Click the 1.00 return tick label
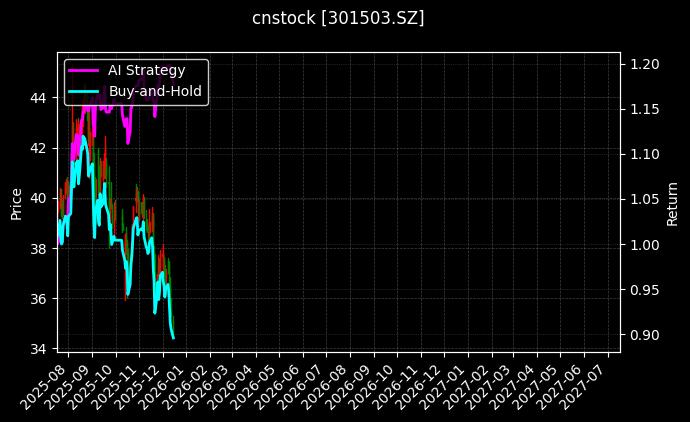This screenshot has width=690, height=422. point(645,245)
